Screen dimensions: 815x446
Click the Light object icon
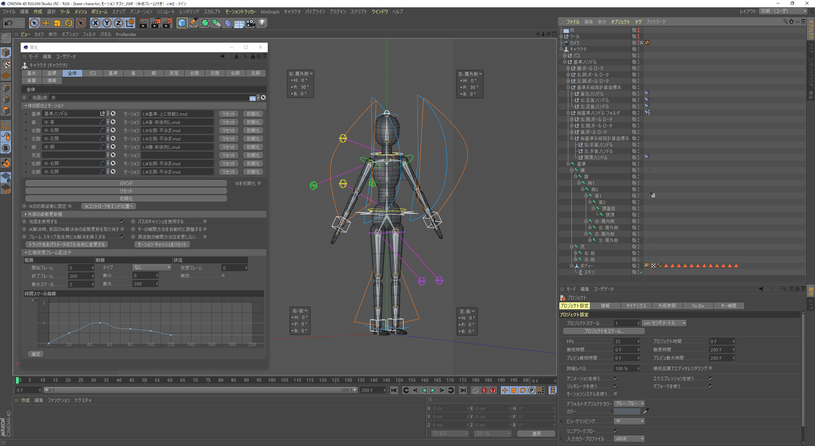click(x=262, y=23)
